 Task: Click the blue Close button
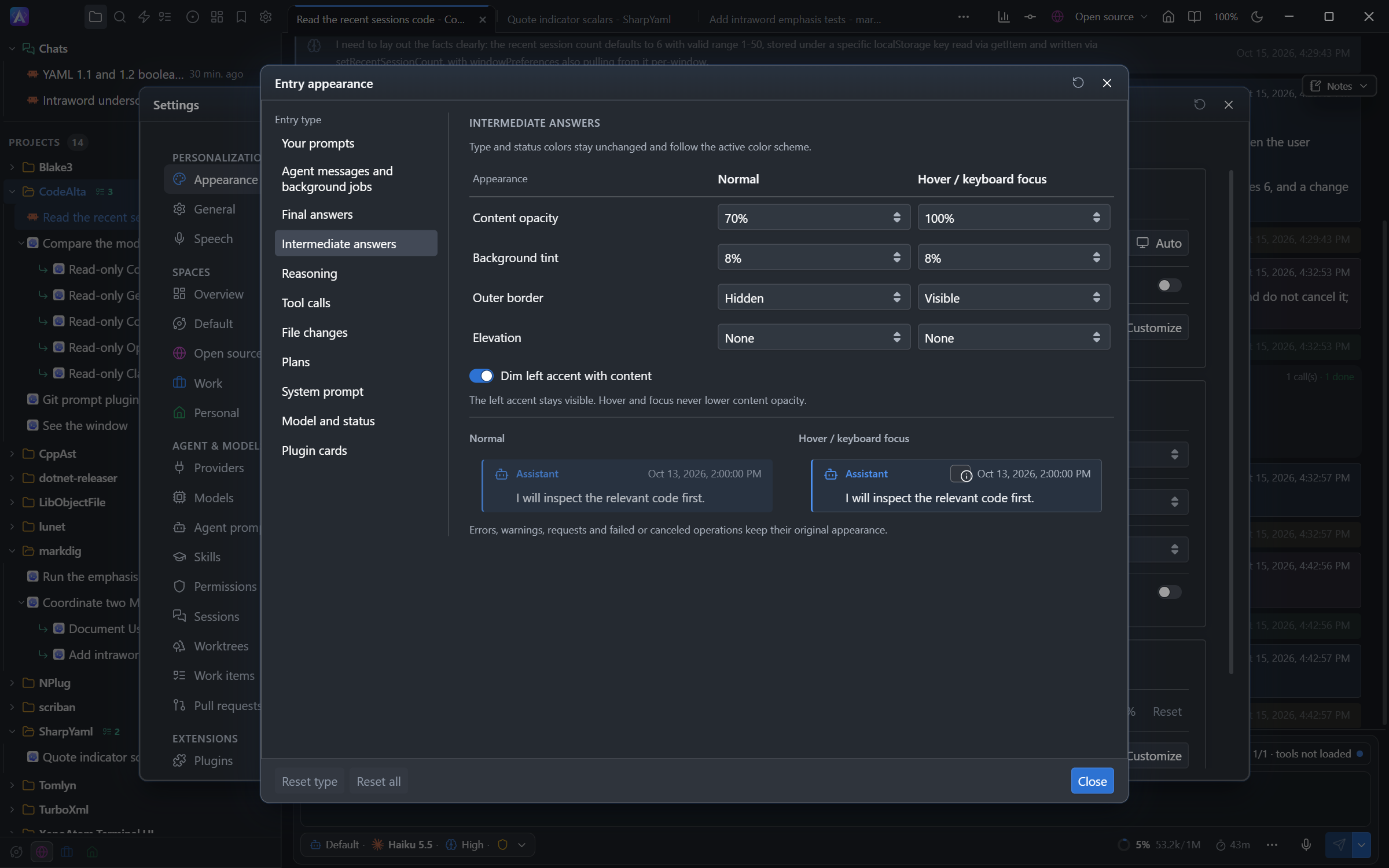[x=1092, y=781]
